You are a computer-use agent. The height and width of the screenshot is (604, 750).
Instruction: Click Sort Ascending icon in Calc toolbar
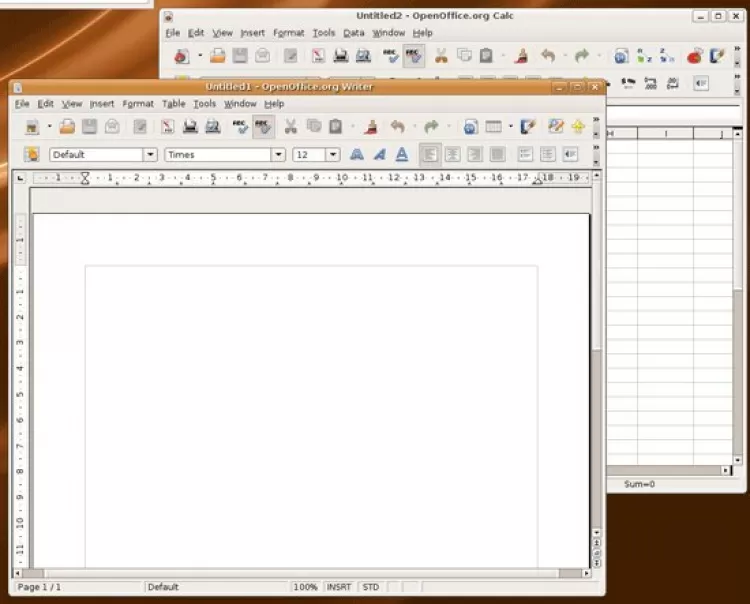click(x=645, y=56)
